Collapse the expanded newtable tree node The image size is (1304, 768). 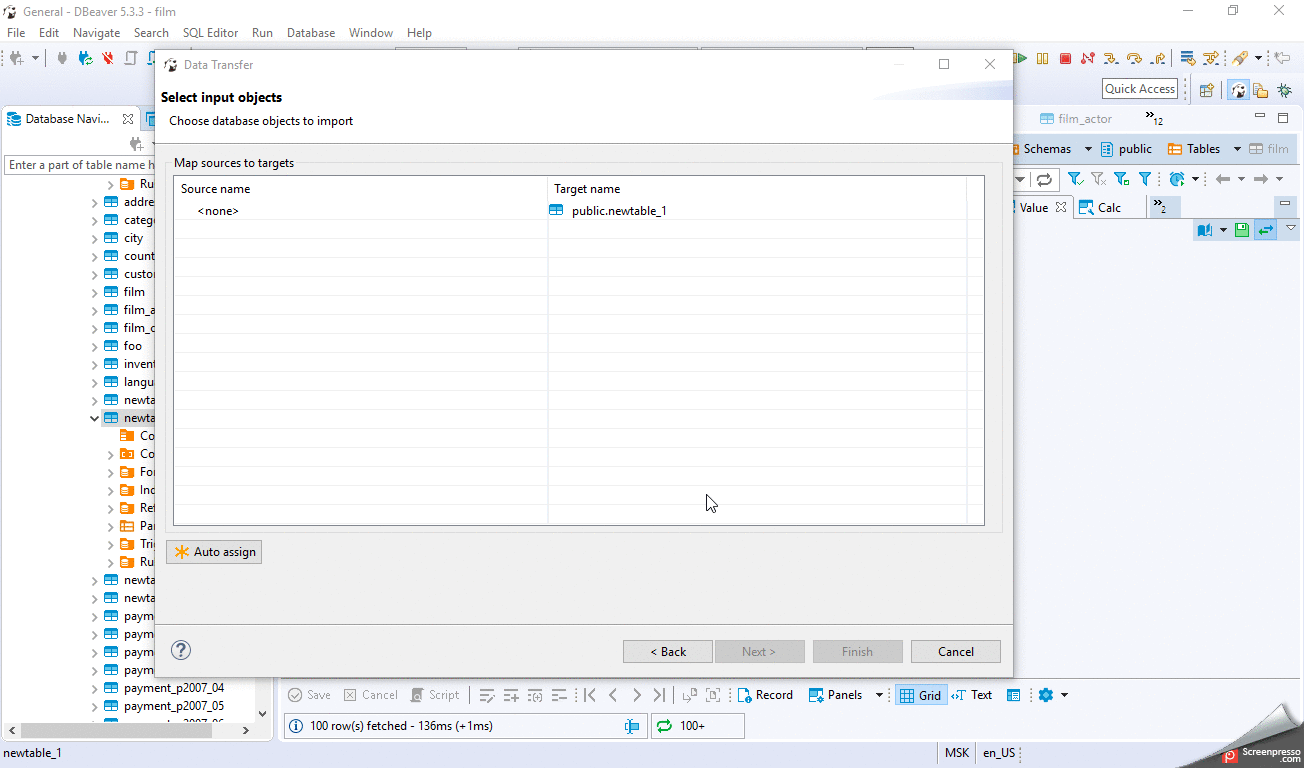tap(93, 418)
